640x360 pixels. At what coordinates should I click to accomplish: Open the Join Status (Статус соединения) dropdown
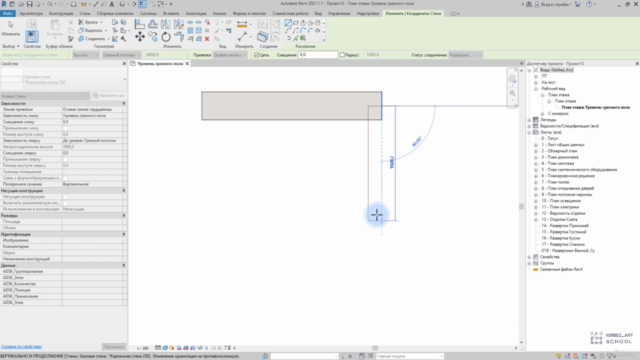[x=465, y=55]
